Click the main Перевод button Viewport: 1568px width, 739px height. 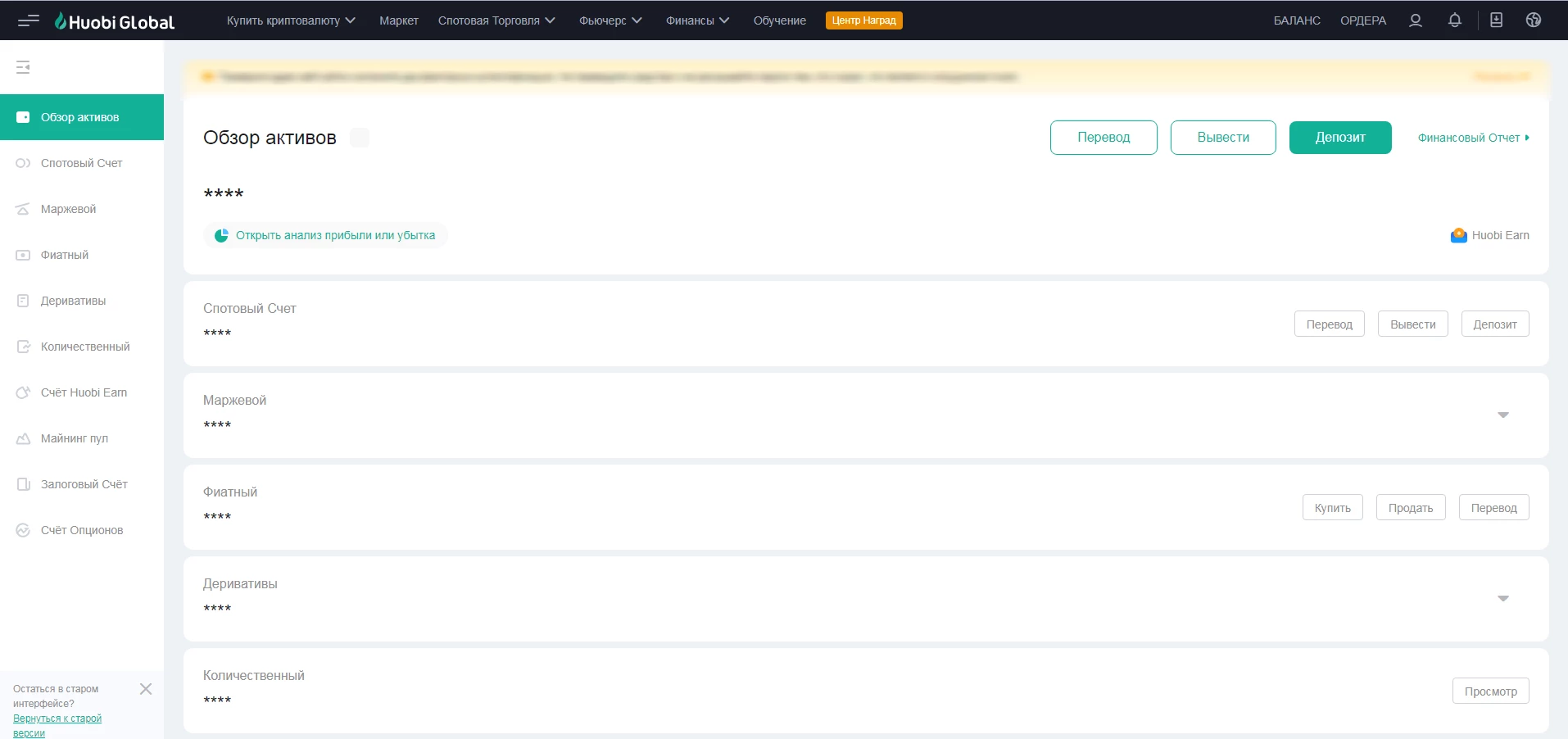point(1103,138)
